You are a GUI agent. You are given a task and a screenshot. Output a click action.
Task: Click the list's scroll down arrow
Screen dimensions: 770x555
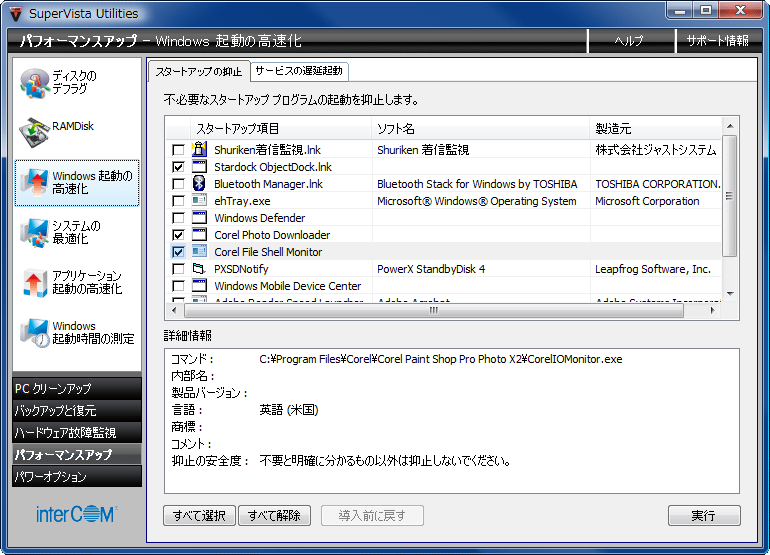click(730, 294)
